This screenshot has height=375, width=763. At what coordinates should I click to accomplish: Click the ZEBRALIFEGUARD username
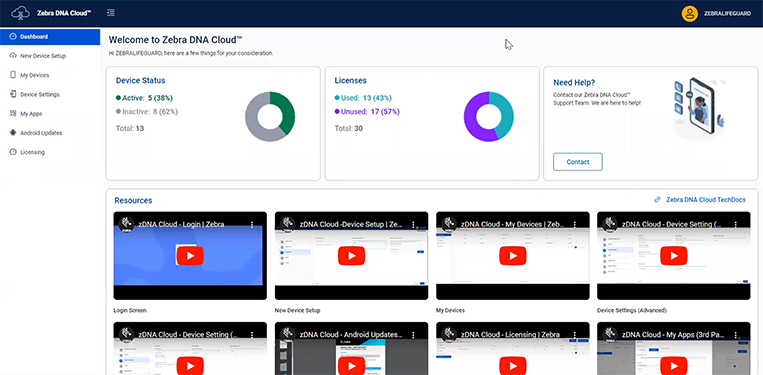tap(727, 14)
